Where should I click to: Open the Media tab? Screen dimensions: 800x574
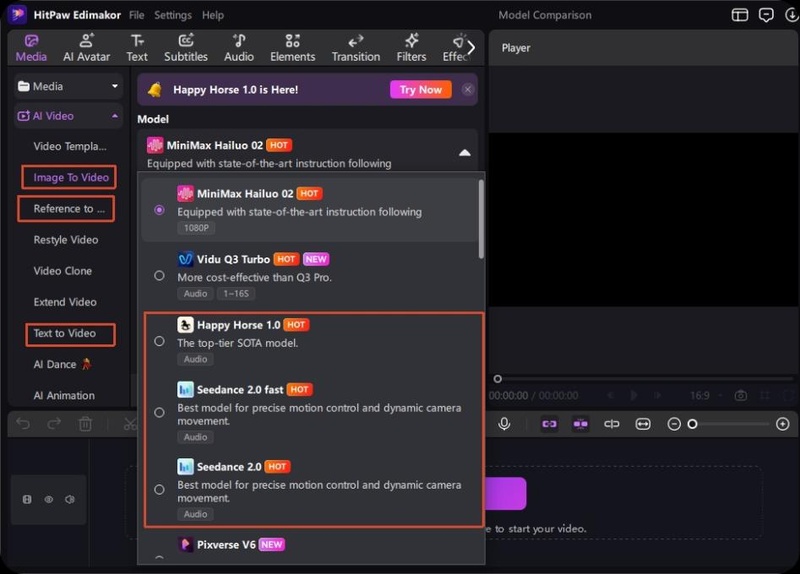31,48
